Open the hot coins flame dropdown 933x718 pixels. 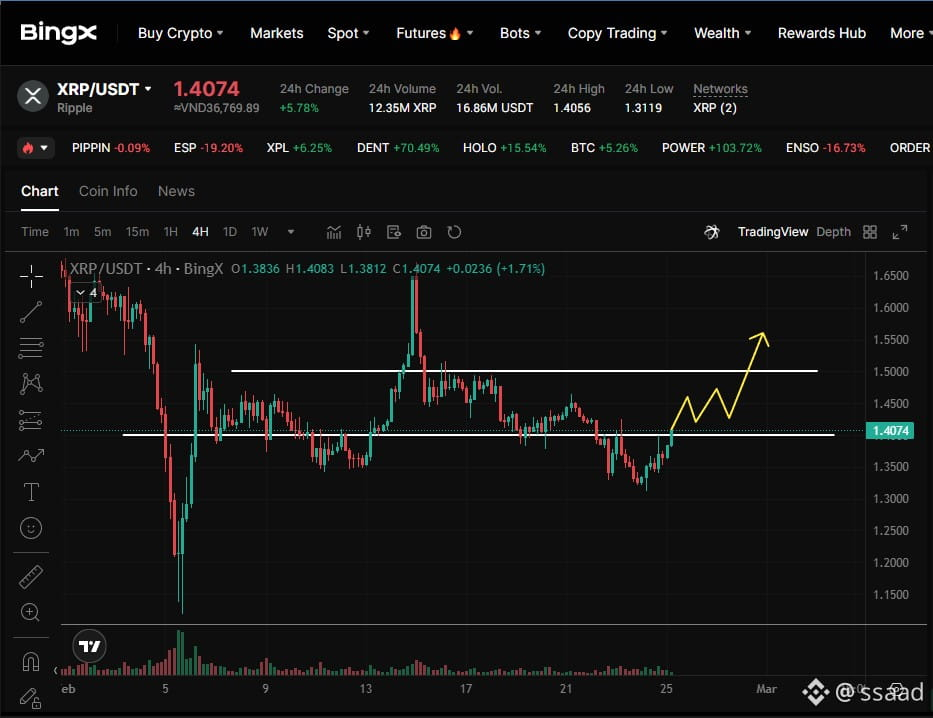(36, 148)
